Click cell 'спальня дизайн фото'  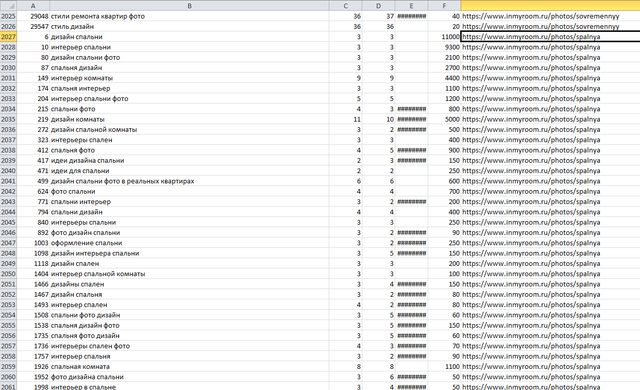(x=189, y=325)
